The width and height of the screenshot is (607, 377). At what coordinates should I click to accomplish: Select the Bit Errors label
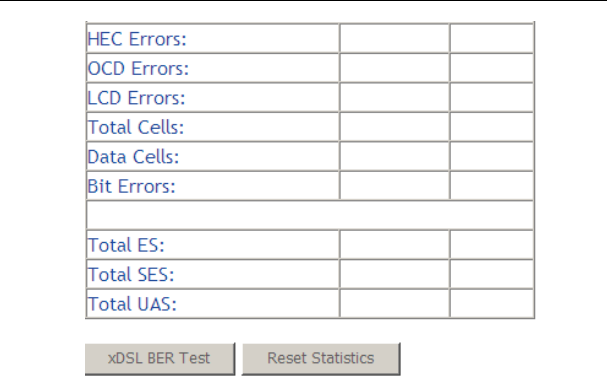click(x=131, y=186)
